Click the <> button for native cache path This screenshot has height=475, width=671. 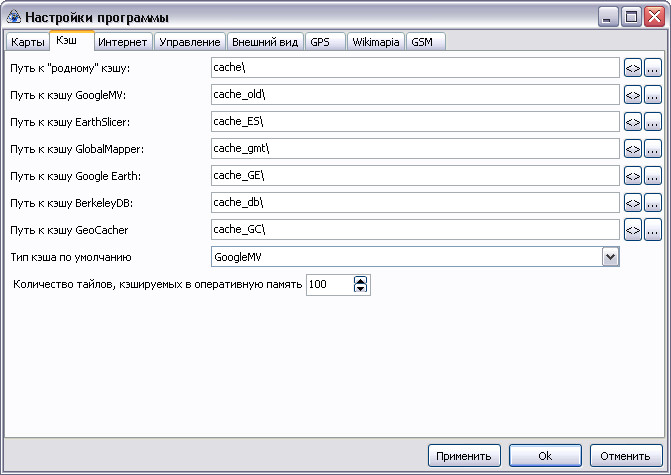(632, 68)
